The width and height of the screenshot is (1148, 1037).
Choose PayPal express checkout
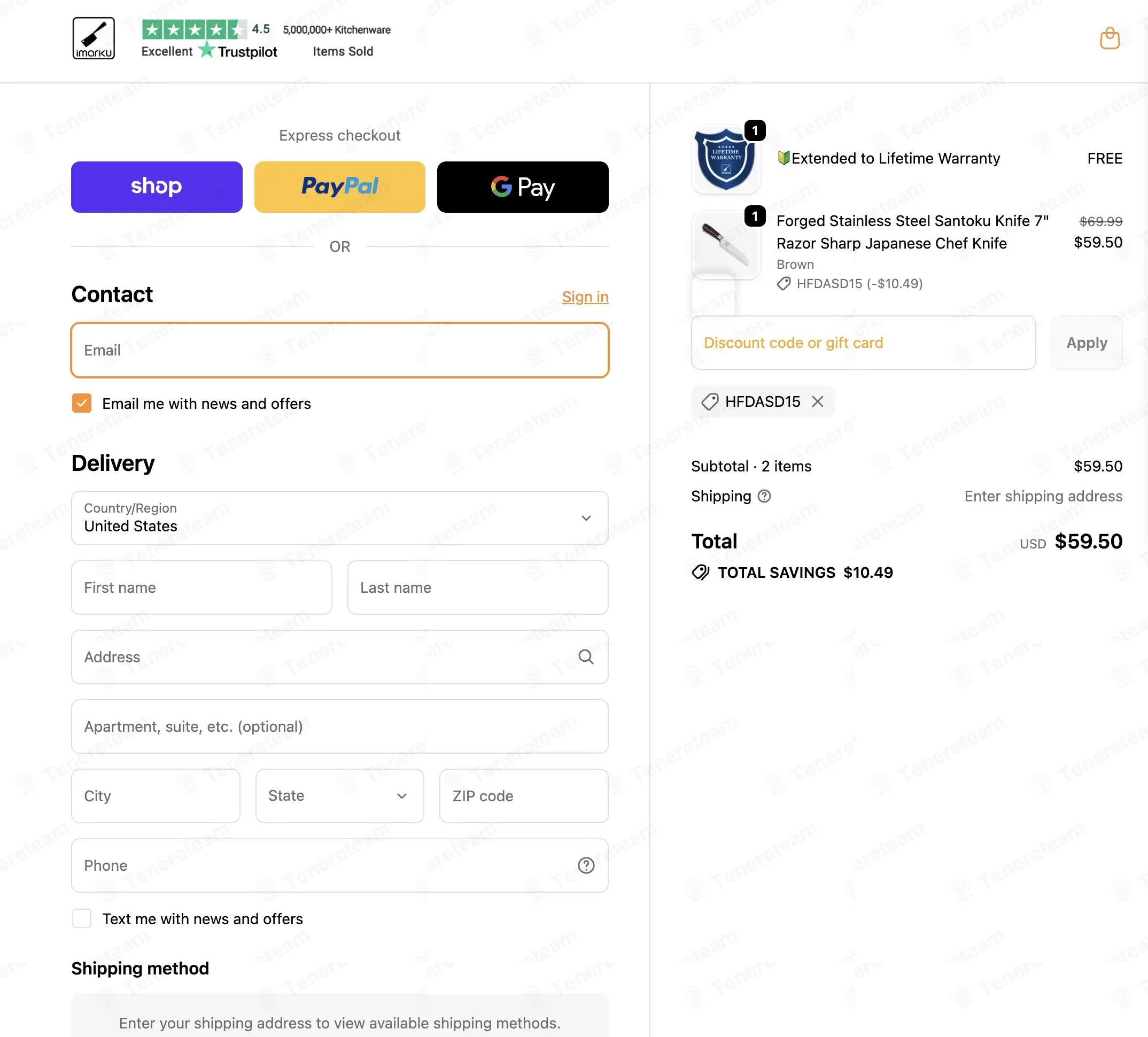(x=339, y=187)
